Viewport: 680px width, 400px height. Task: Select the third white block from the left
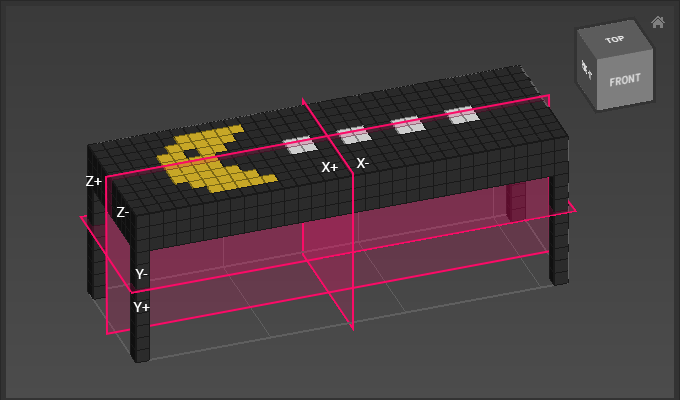pos(407,125)
